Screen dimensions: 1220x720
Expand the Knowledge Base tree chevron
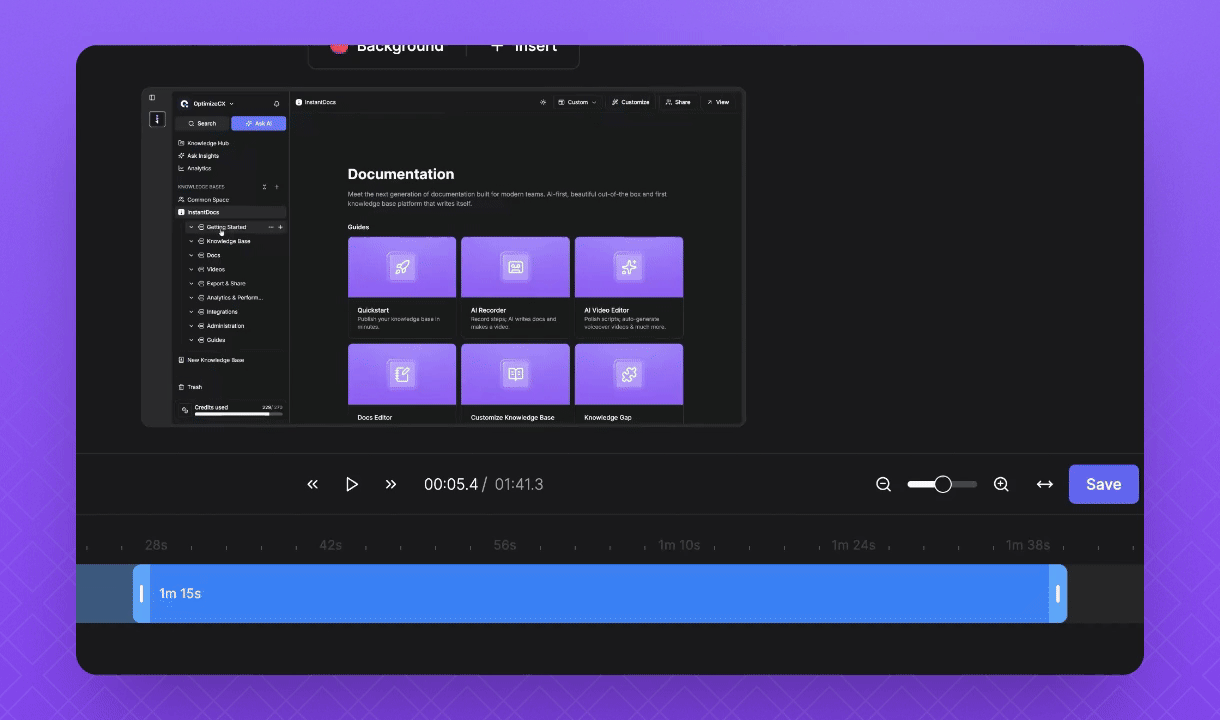191,241
